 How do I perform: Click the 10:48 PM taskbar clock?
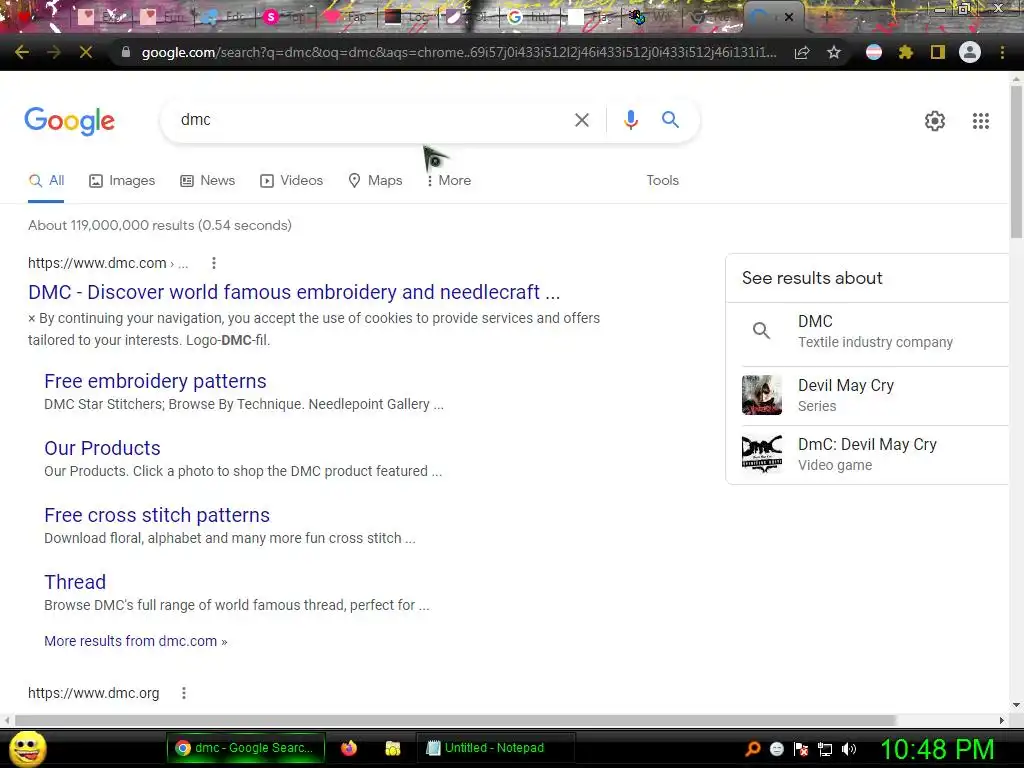pyautogui.click(x=937, y=749)
